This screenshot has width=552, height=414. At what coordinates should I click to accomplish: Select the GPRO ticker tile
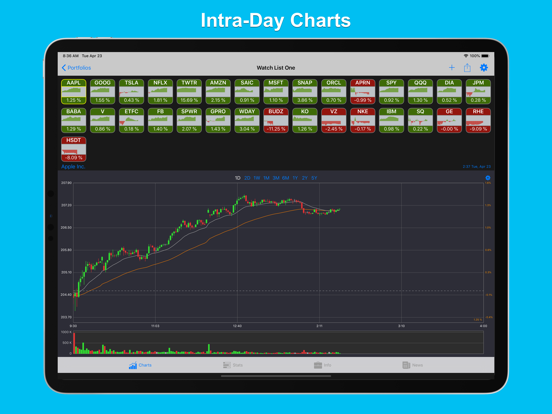[218, 120]
